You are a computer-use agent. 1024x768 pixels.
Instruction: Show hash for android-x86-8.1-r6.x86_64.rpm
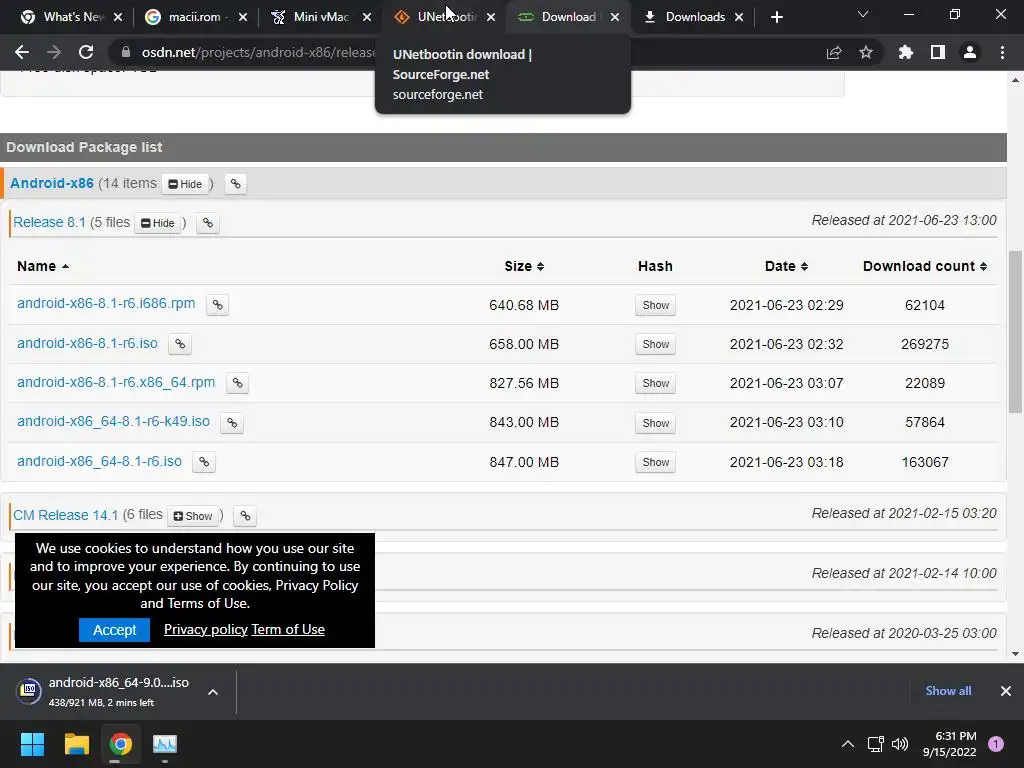[x=656, y=383]
